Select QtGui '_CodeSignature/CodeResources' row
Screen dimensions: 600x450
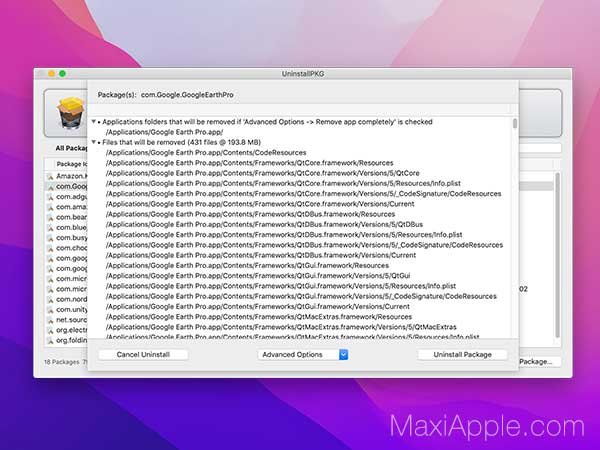[301, 297]
